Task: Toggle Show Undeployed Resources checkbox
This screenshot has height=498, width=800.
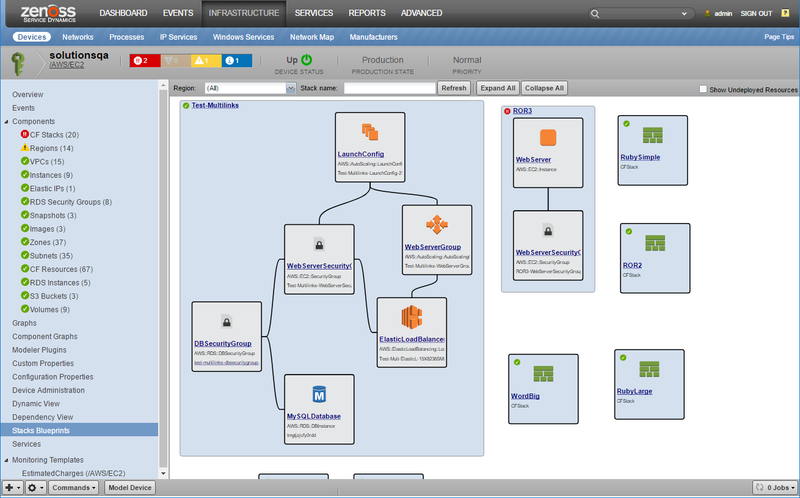Action: tap(703, 89)
